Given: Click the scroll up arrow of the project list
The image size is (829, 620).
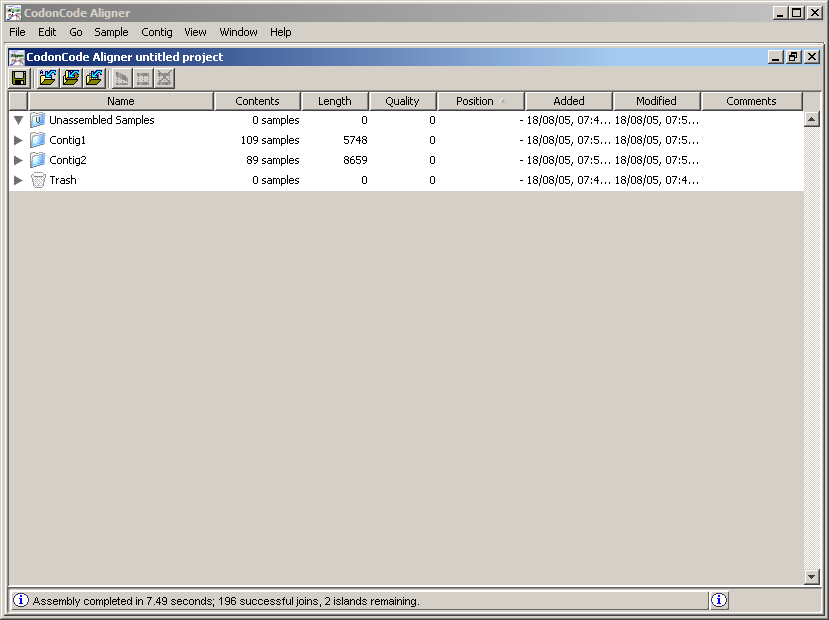Looking at the screenshot, I should pos(812,119).
